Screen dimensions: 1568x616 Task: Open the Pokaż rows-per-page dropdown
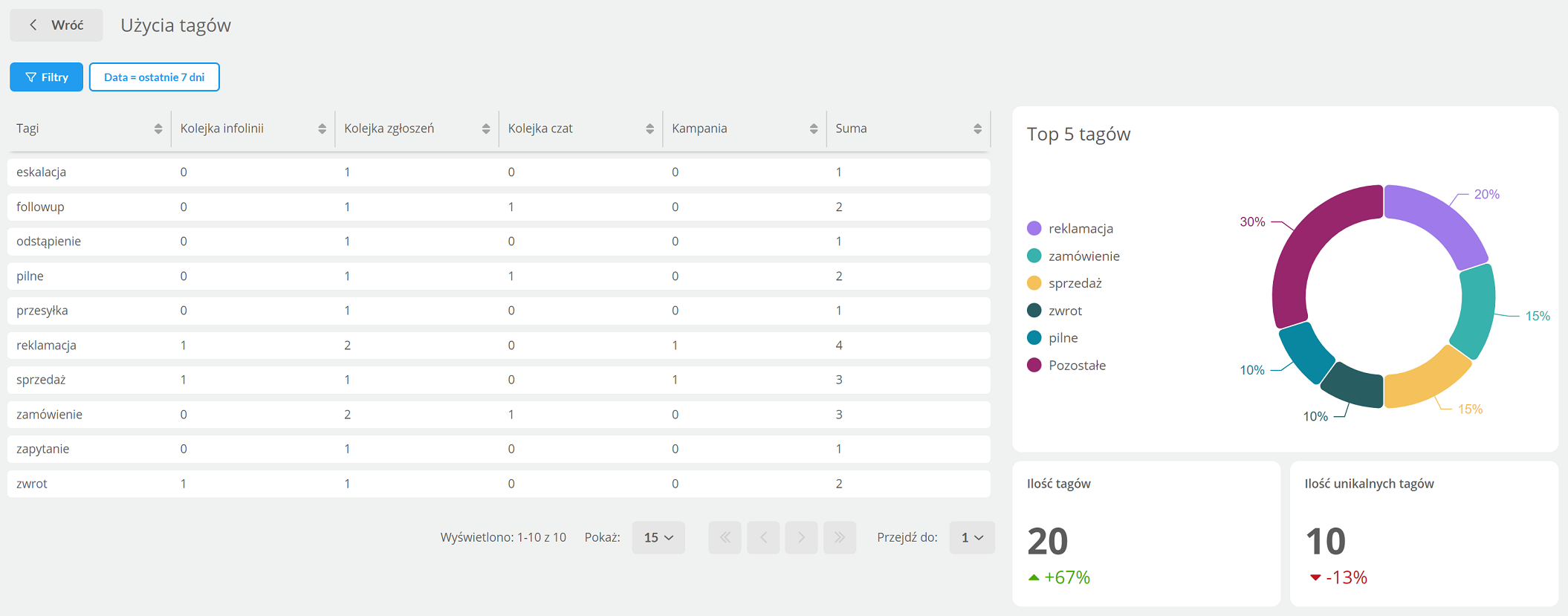[x=658, y=537]
